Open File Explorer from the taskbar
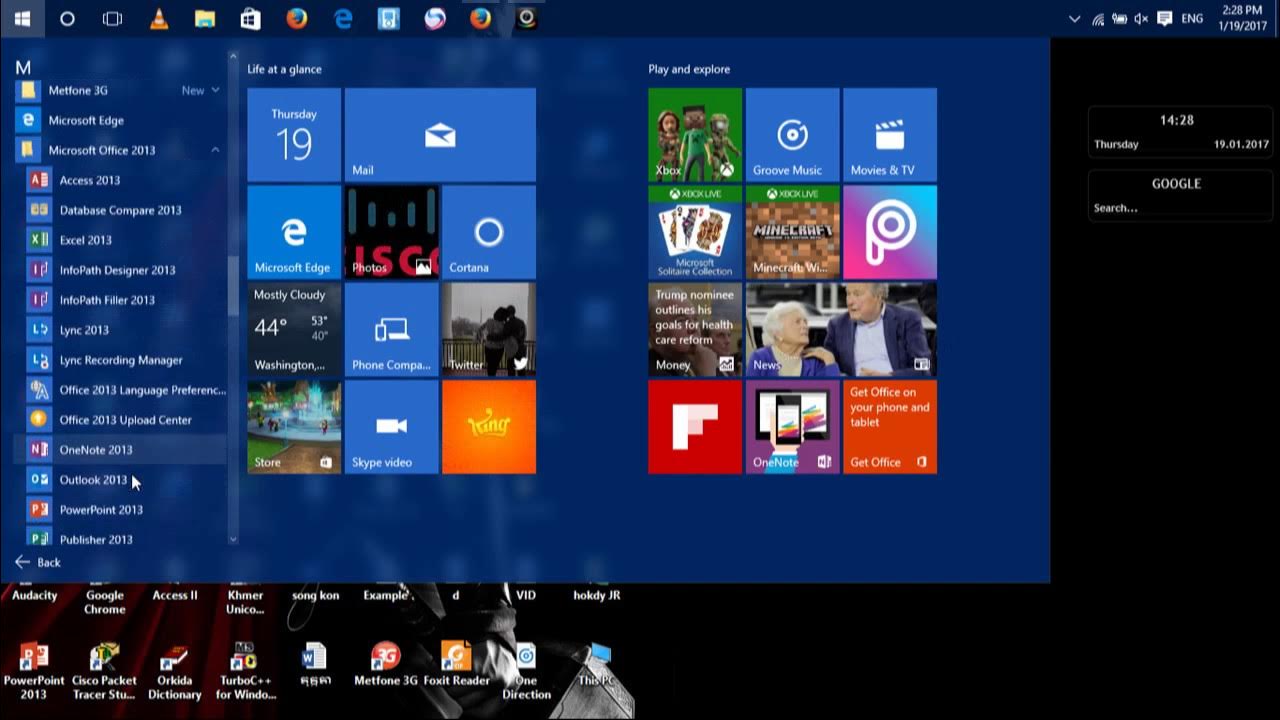This screenshot has width=1280, height=720. pyautogui.click(x=204, y=18)
